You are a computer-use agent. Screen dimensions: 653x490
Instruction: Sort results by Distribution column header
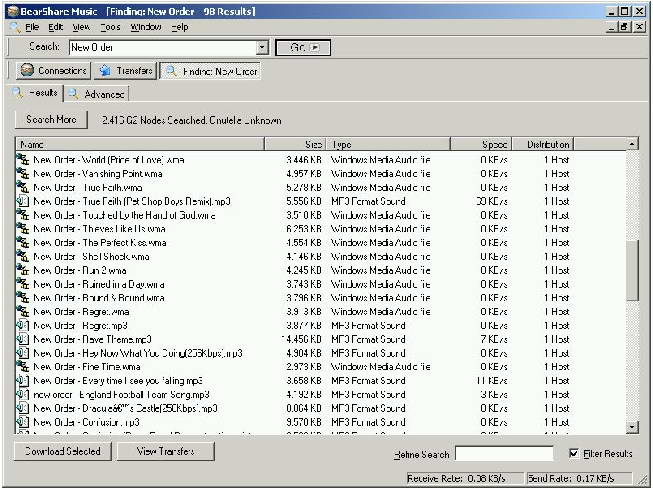pos(543,144)
